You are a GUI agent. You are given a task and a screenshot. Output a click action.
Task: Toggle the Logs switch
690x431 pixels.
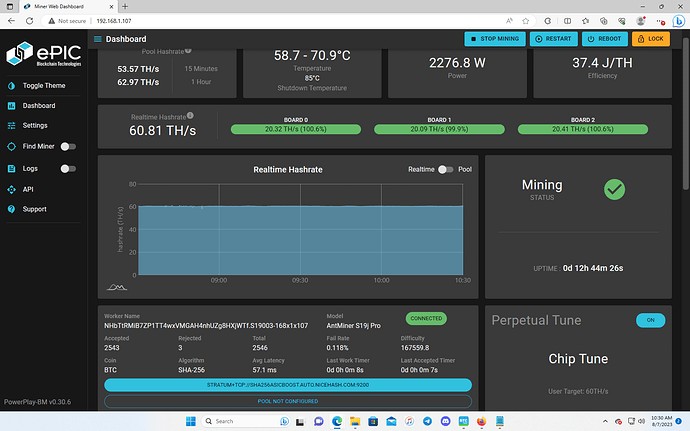pos(68,169)
